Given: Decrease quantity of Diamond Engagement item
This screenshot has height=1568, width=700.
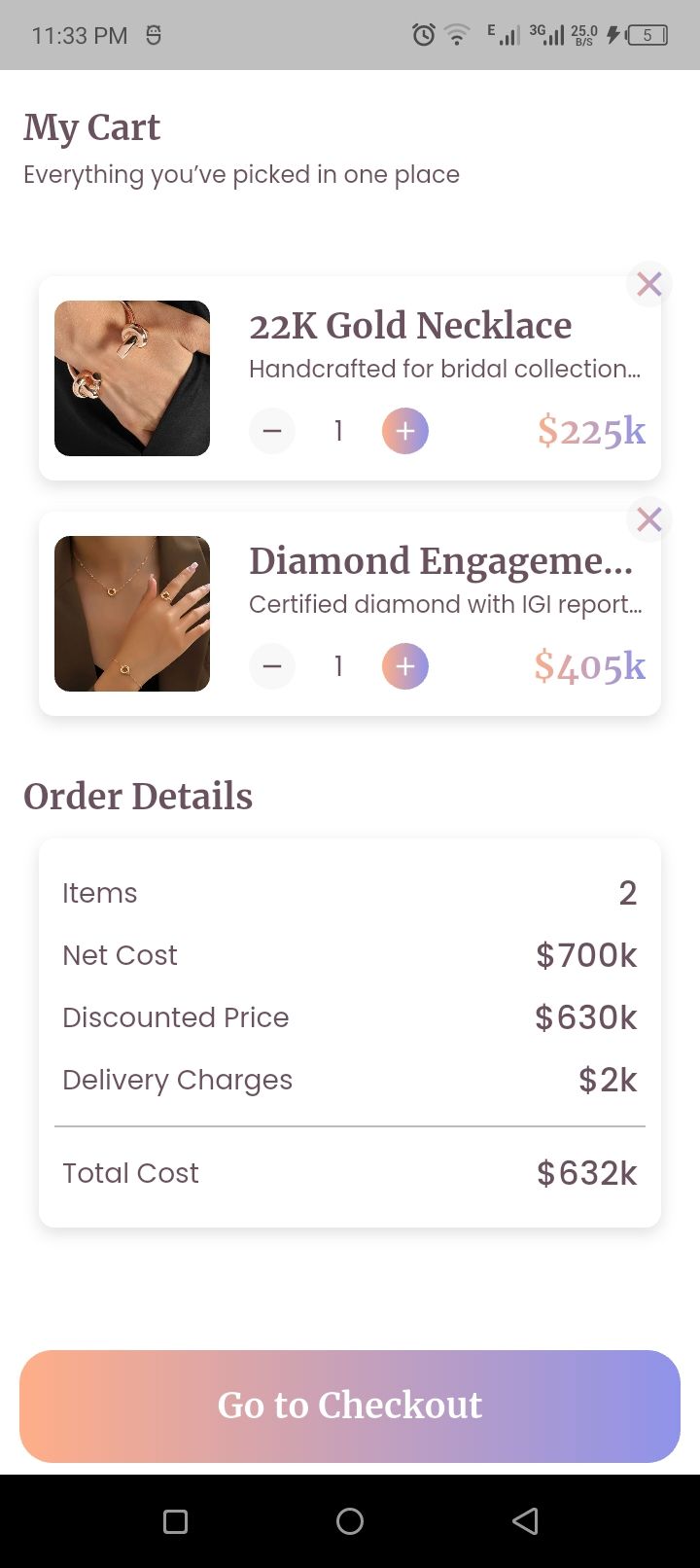Looking at the screenshot, I should click(x=272, y=666).
